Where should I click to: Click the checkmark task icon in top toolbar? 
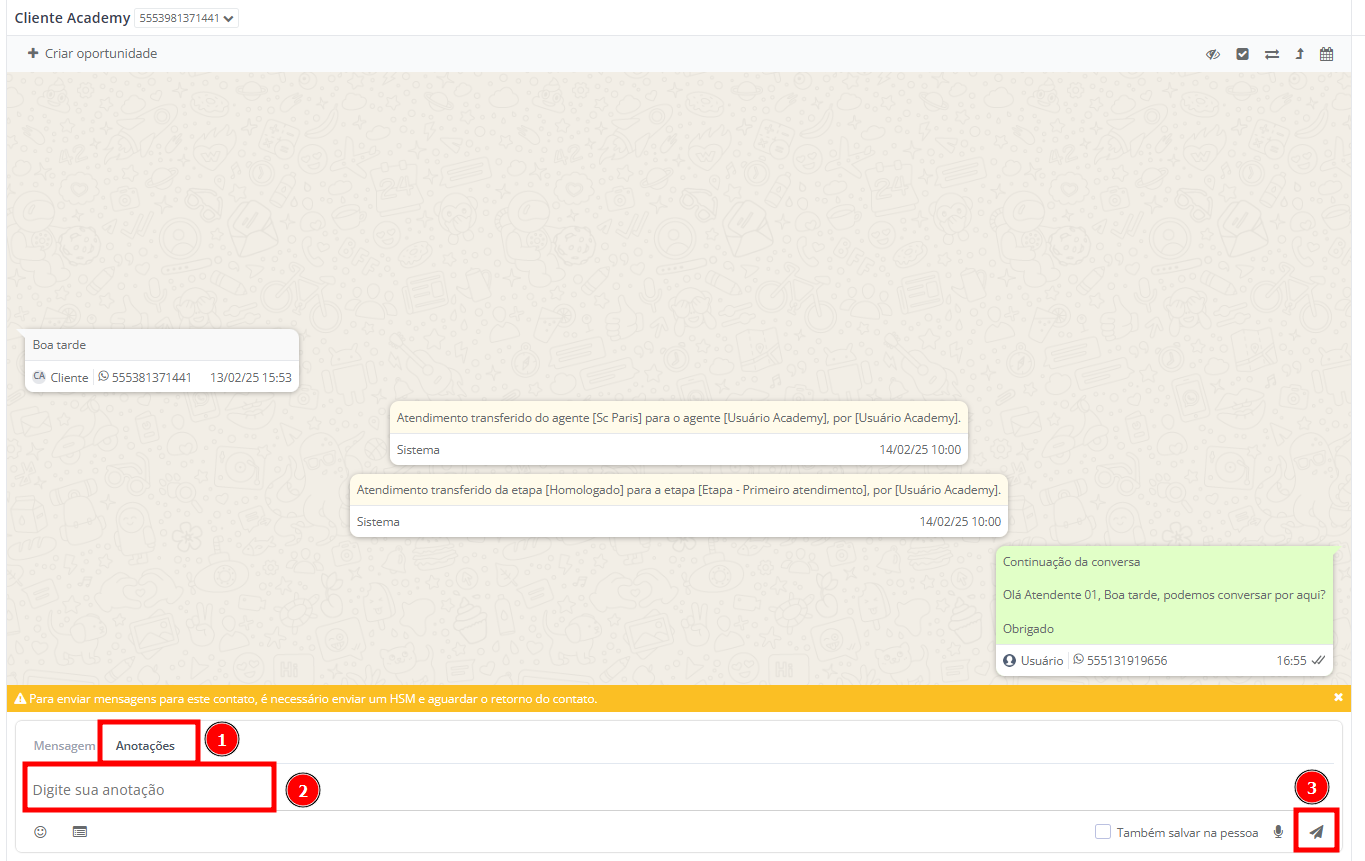tap(1242, 54)
